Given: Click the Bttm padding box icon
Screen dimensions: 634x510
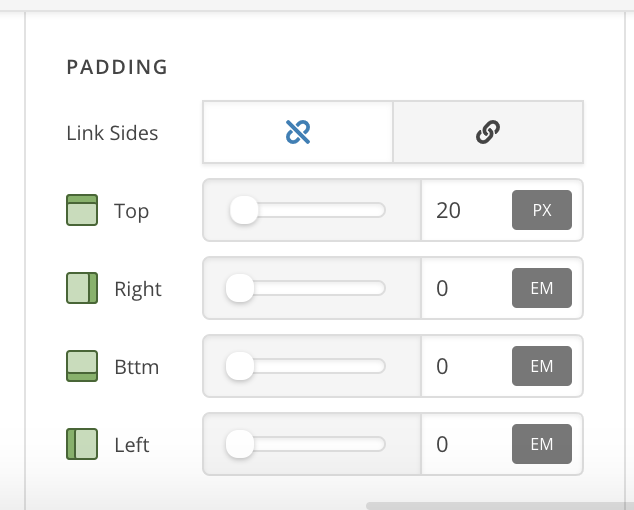Looking at the screenshot, I should click(81, 367).
